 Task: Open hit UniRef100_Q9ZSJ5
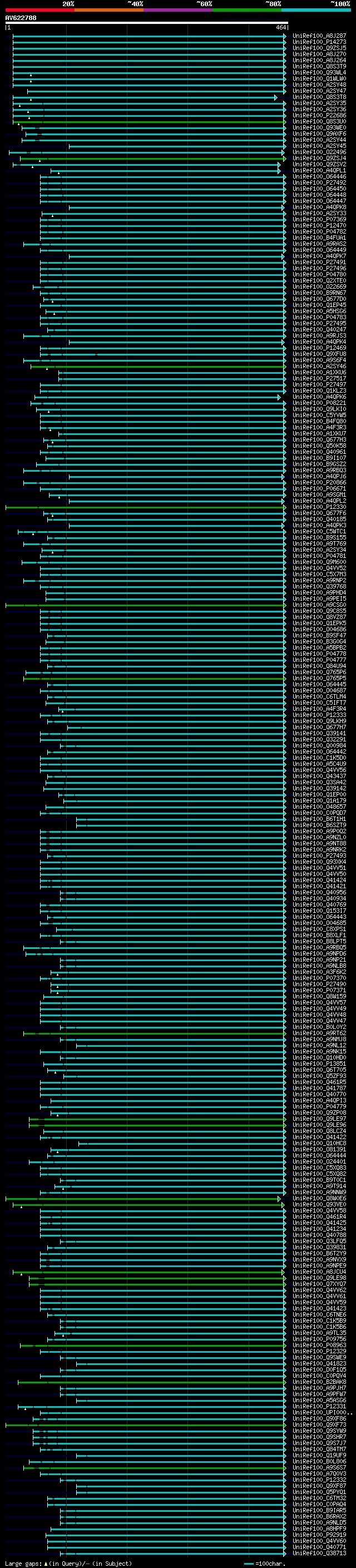pyautogui.click(x=319, y=48)
